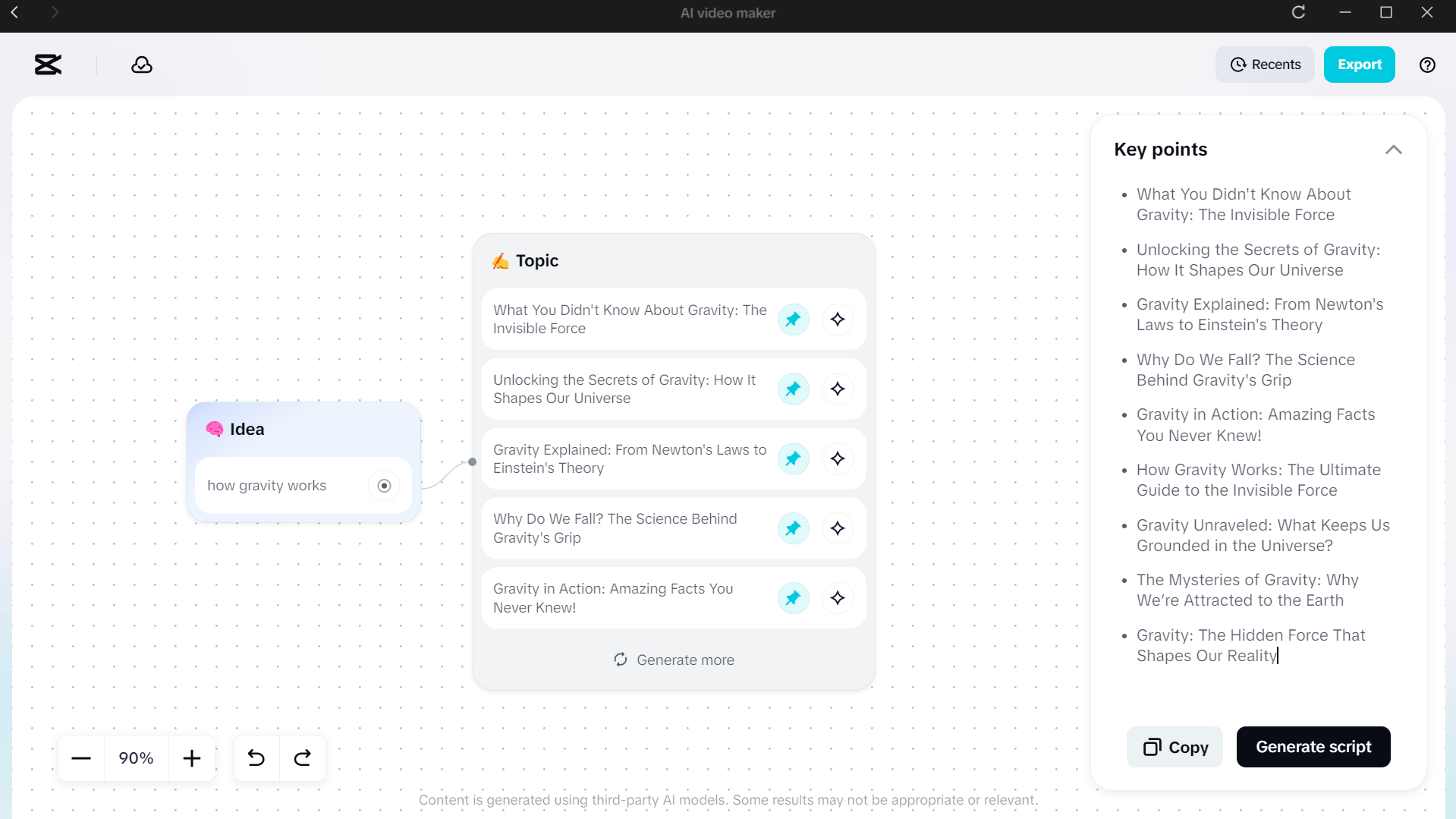1456x819 pixels.
Task: Click the Export button
Action: (x=1359, y=65)
